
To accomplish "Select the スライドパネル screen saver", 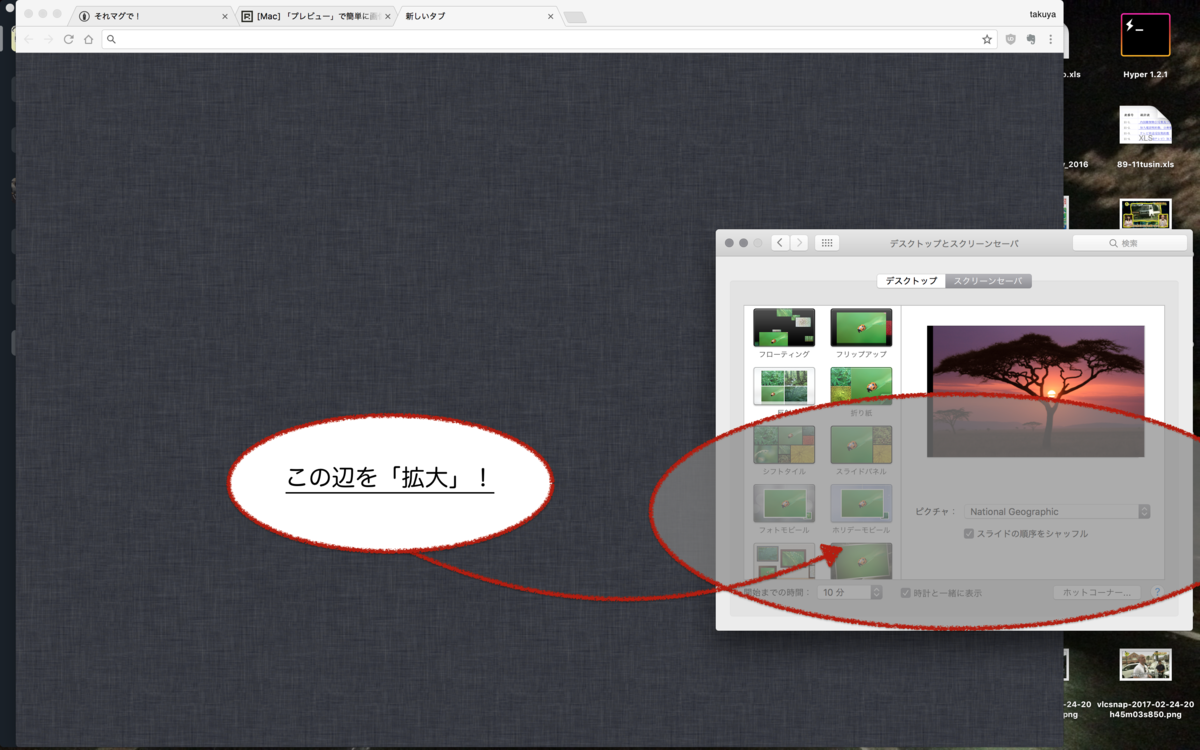I will point(861,451).
